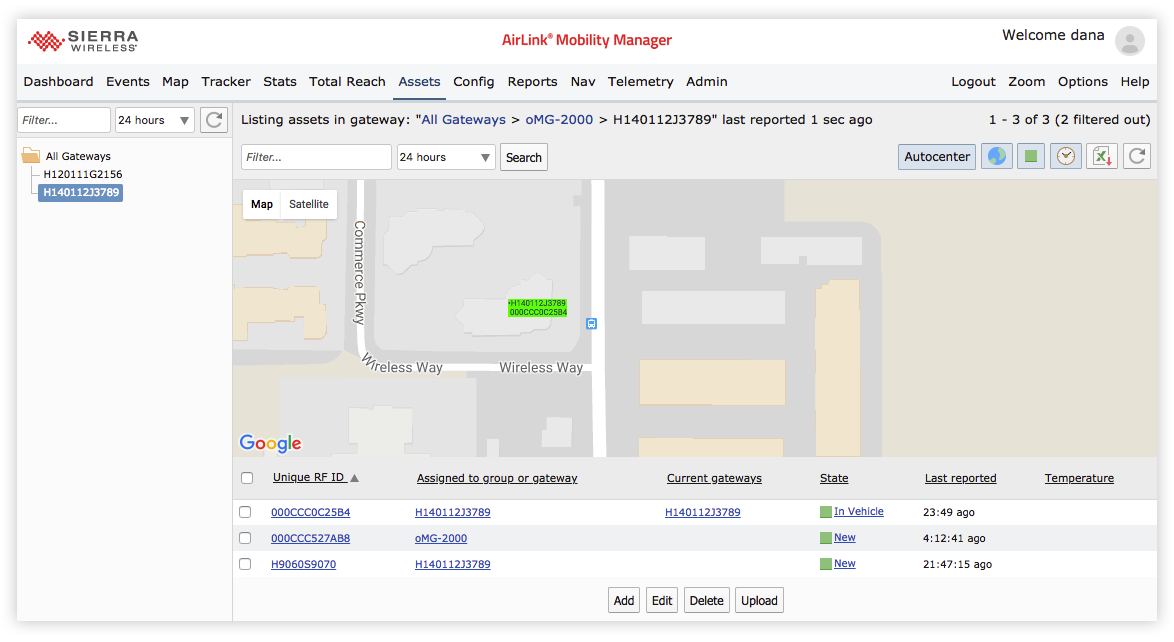Open asset link H9060S9070
1174x642 pixels.
303,564
